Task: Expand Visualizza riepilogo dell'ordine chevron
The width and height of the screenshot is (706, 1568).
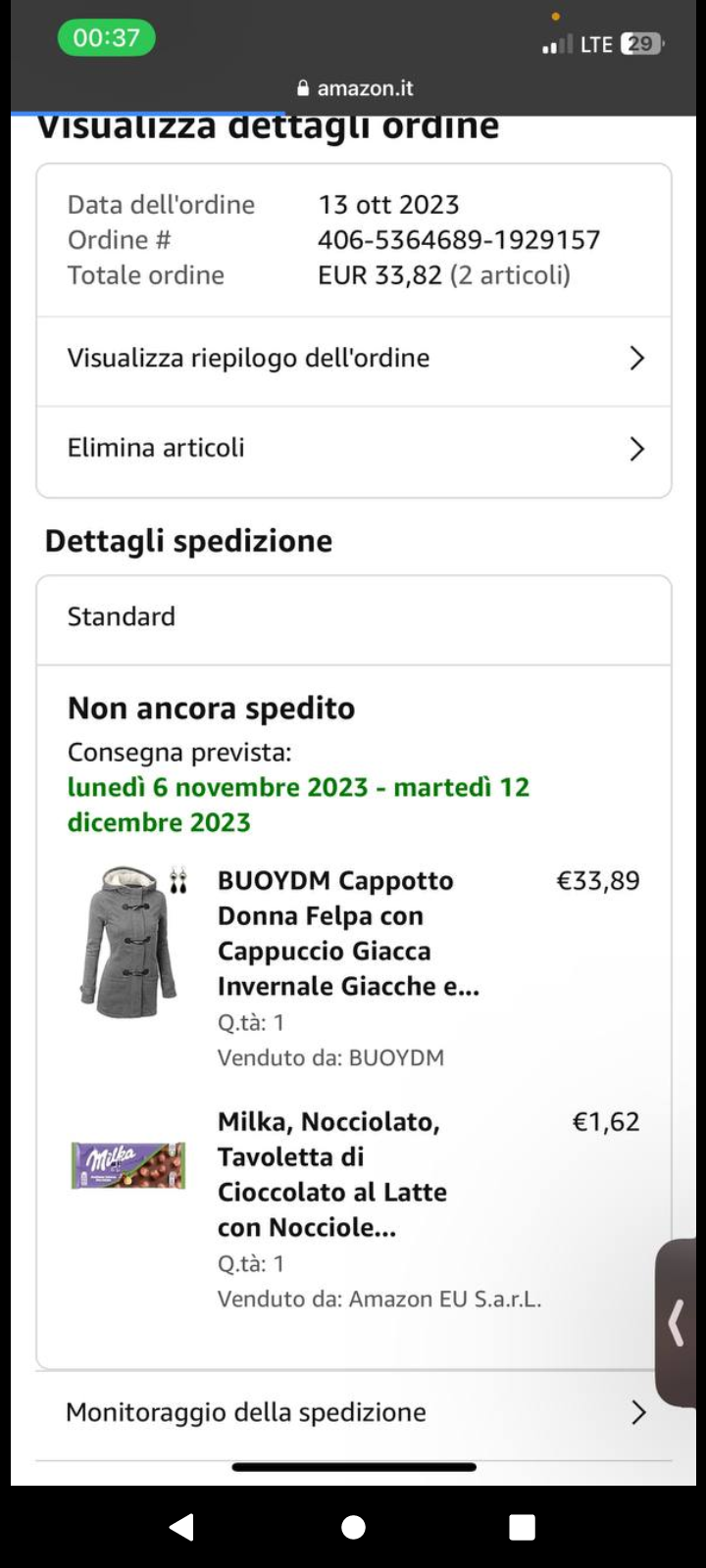Action: tap(637, 359)
